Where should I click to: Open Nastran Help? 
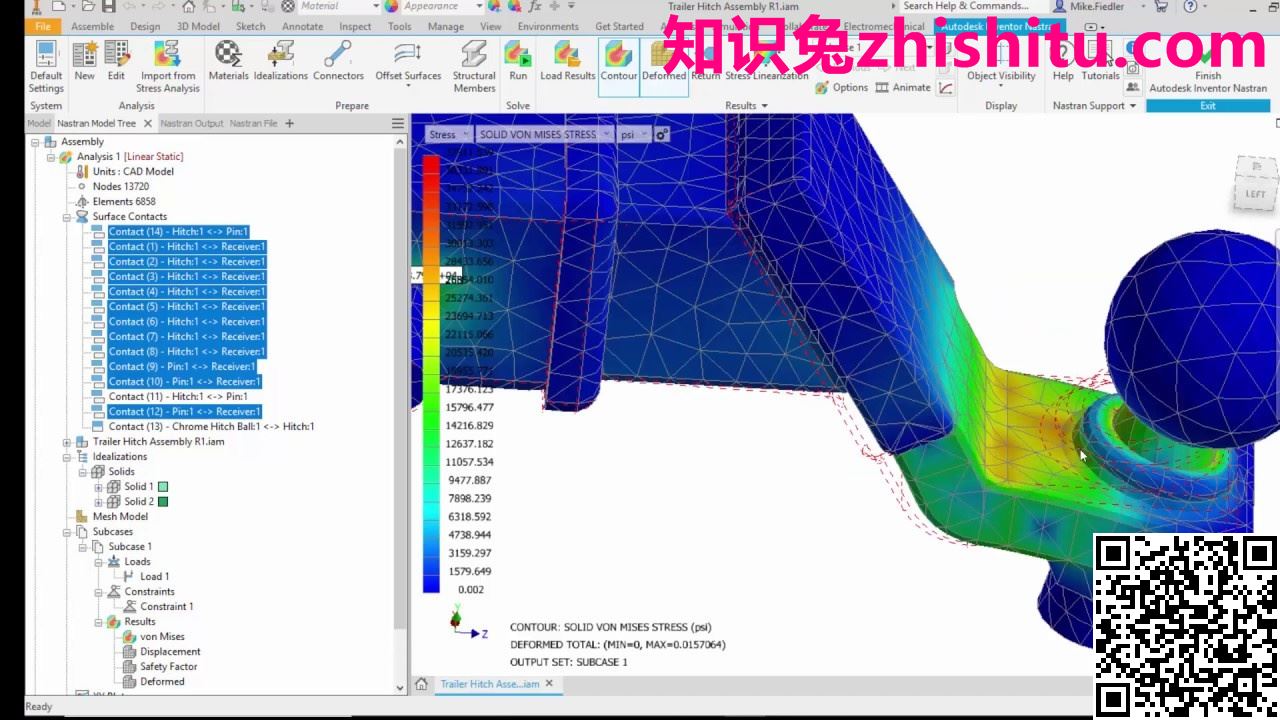click(1063, 62)
